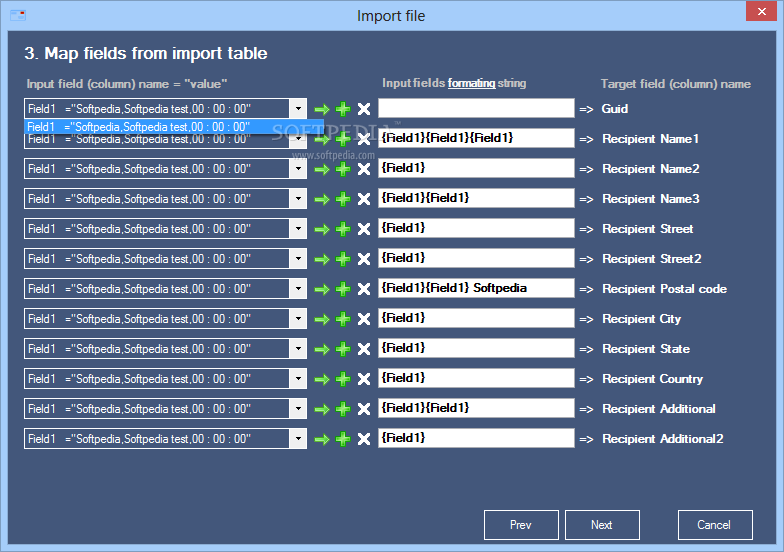Open the input field dropdown for Recipient Additional
Image resolution: width=784 pixels, height=552 pixels.
pyautogui.click(x=298, y=408)
